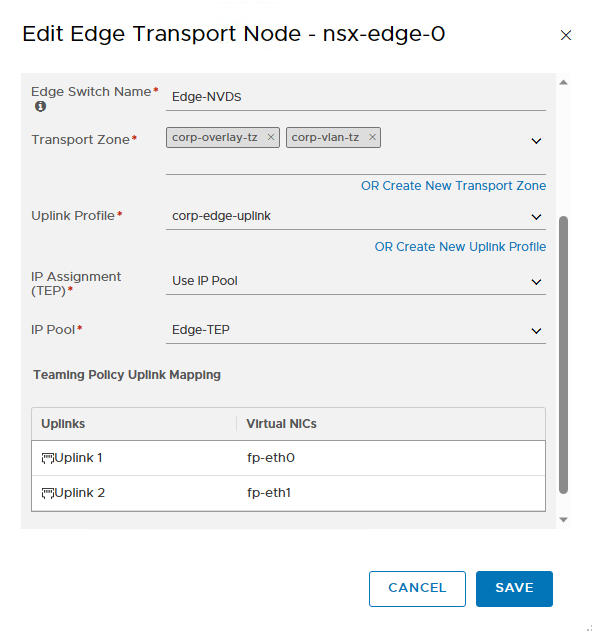Expand the Transport Zone dropdown

click(536, 141)
